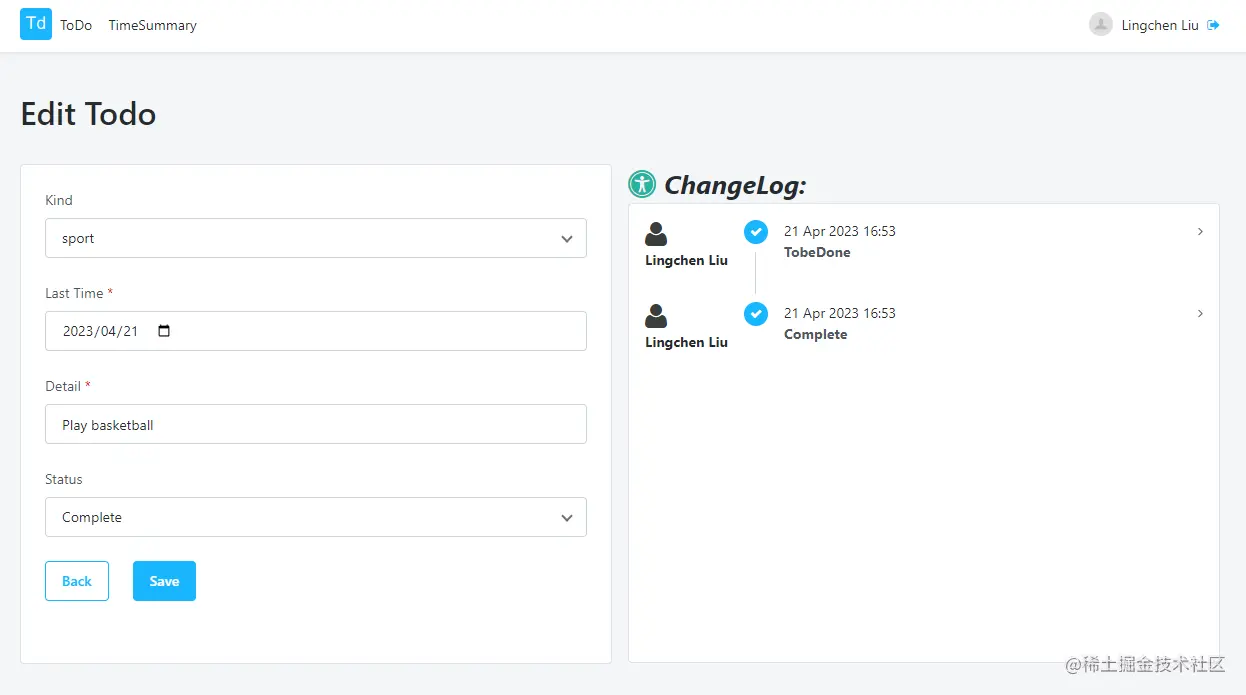Expand the Complete changelog entry chevron
1246x695 pixels.
click(1200, 314)
